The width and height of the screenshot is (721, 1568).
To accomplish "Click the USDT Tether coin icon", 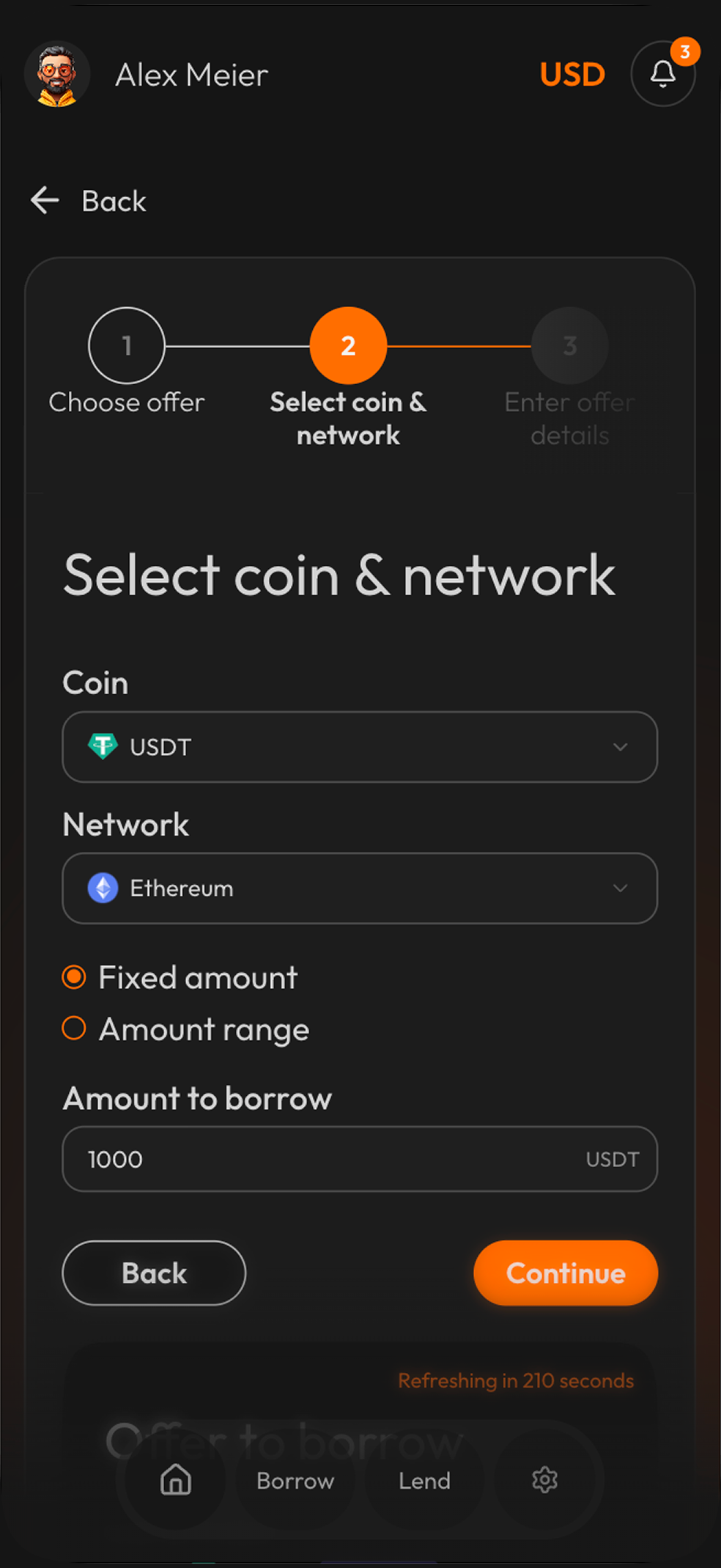I will pos(103,746).
